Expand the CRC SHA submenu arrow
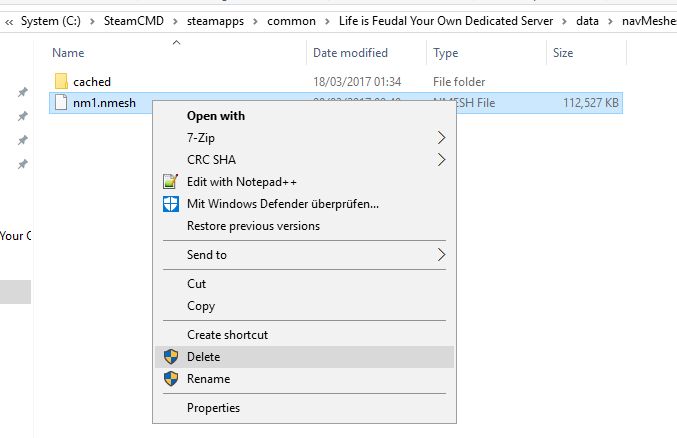 pyautogui.click(x=441, y=160)
